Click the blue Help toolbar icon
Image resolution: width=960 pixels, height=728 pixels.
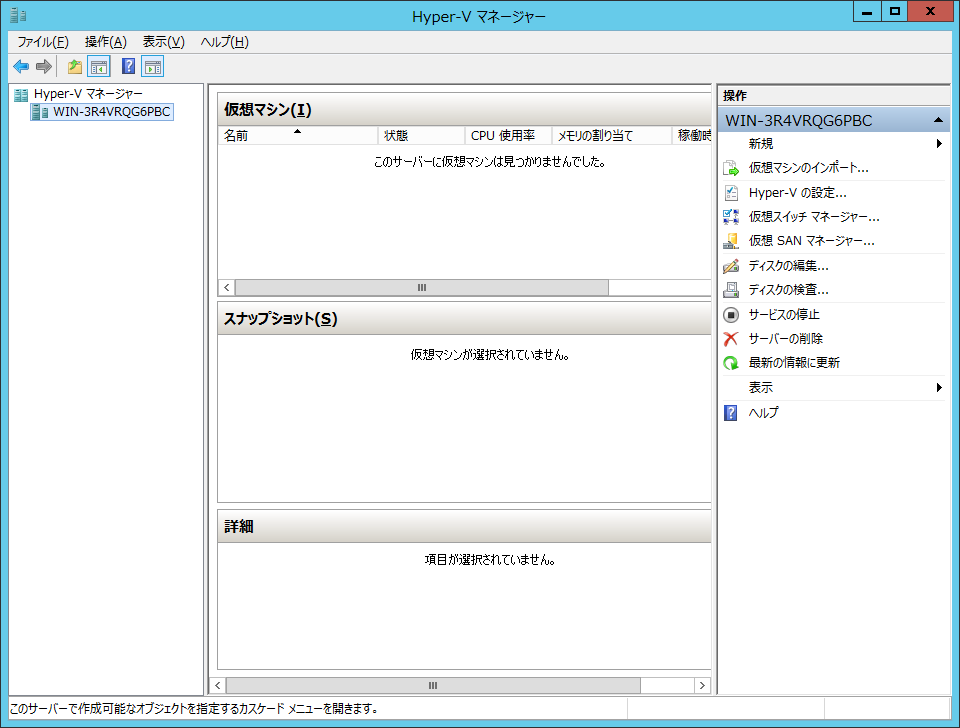[x=128, y=66]
